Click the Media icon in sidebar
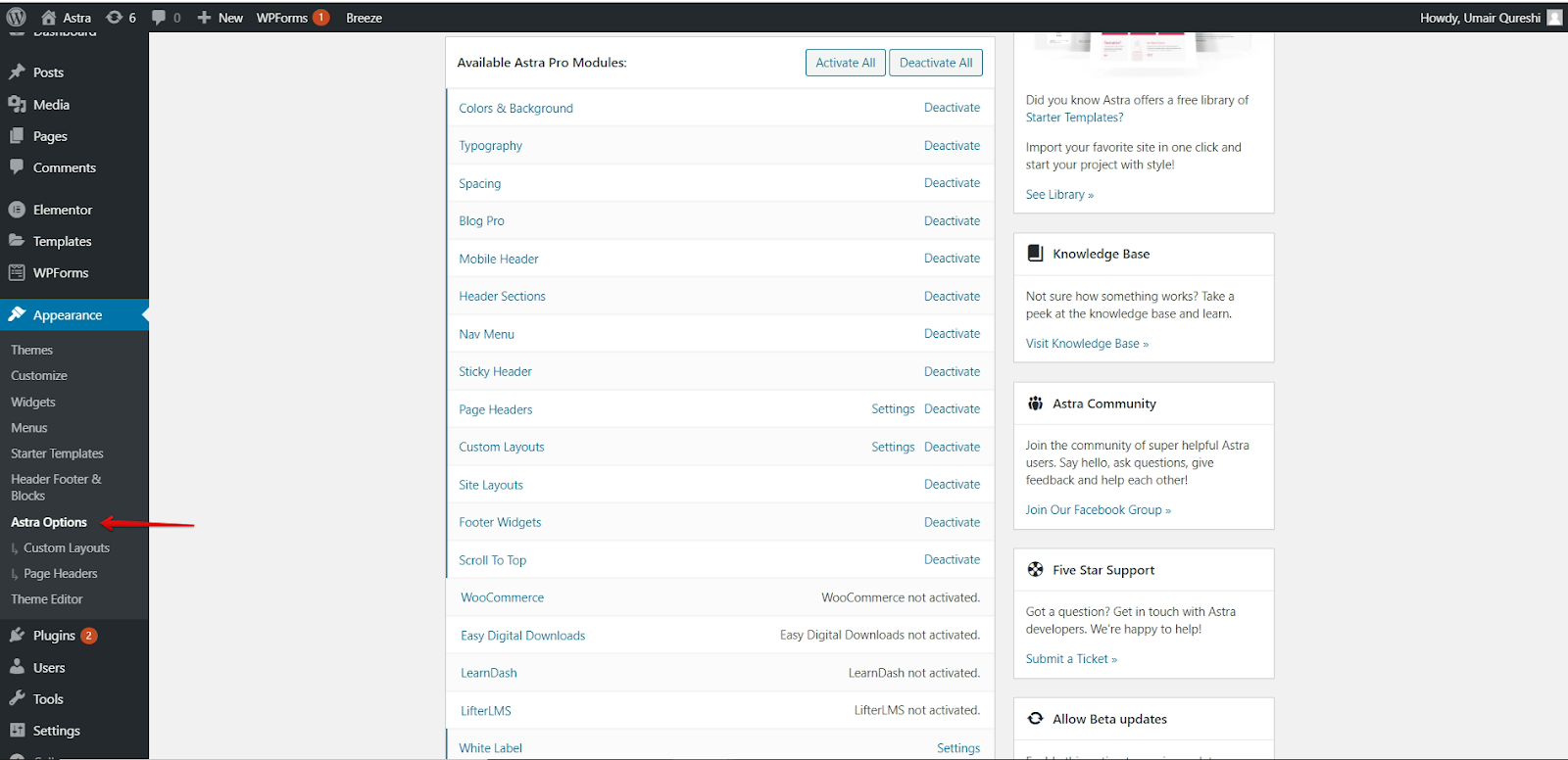The image size is (1568, 760). (17, 104)
